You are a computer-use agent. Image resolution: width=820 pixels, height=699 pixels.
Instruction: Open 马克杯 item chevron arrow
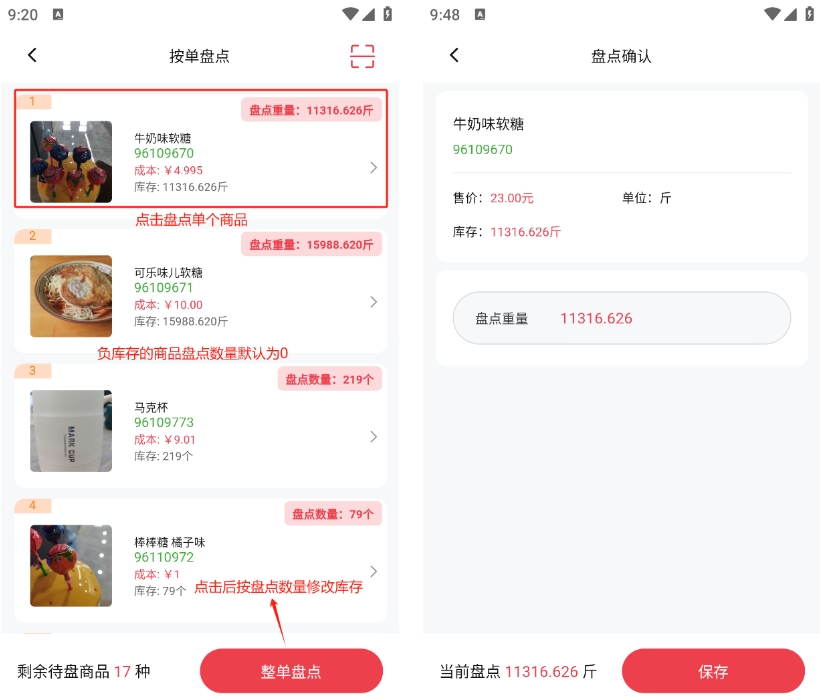[x=373, y=437]
